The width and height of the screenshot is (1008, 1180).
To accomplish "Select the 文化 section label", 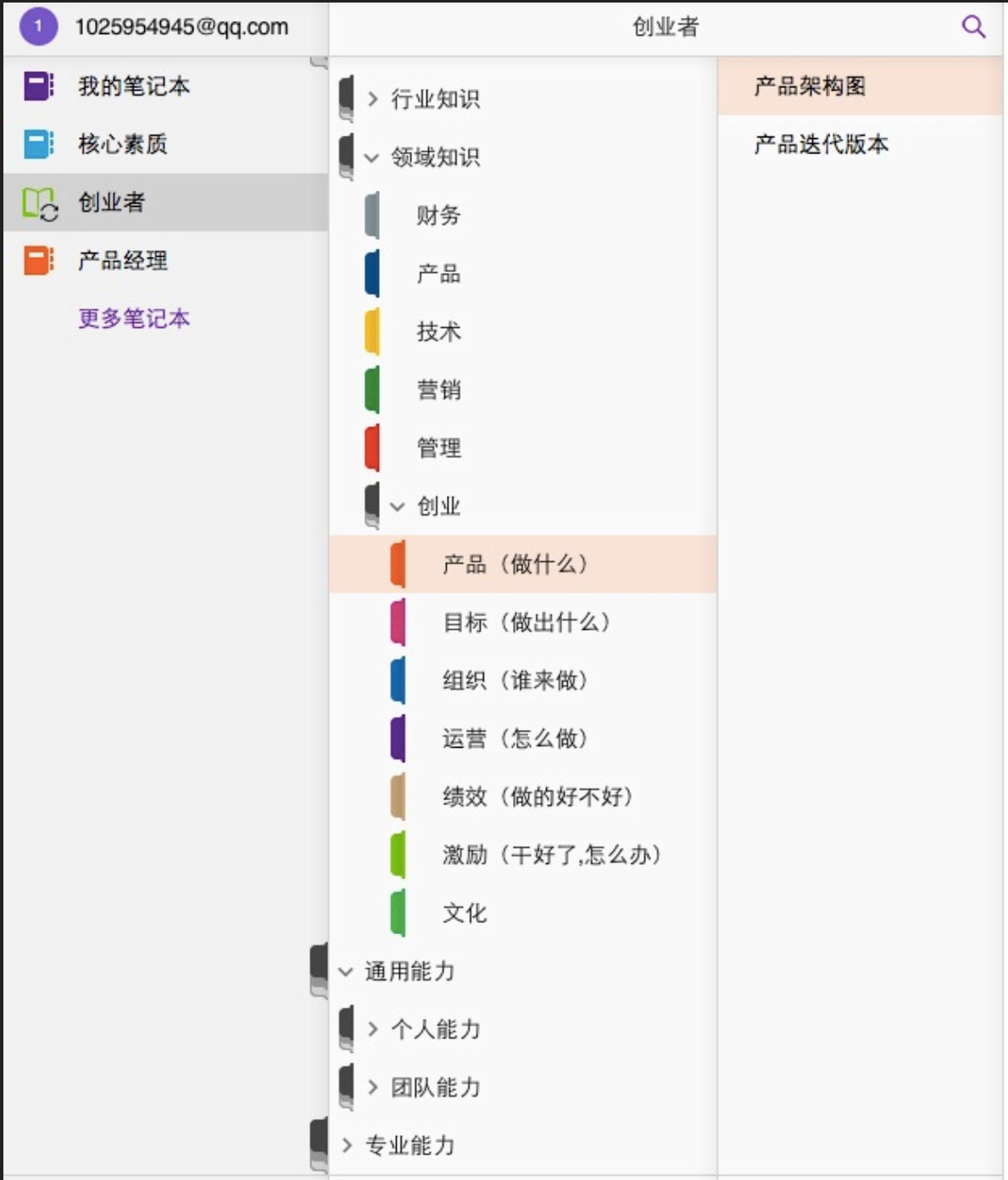I will tap(465, 913).
